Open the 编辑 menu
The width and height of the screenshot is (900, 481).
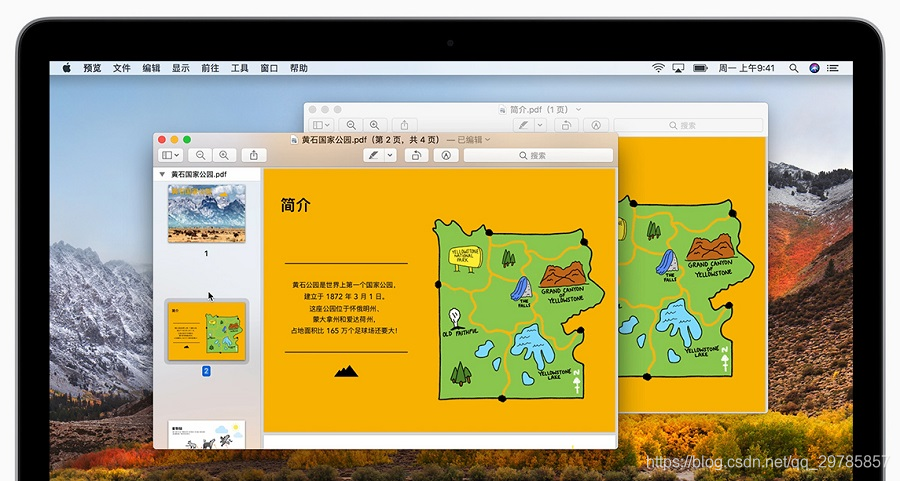[151, 68]
